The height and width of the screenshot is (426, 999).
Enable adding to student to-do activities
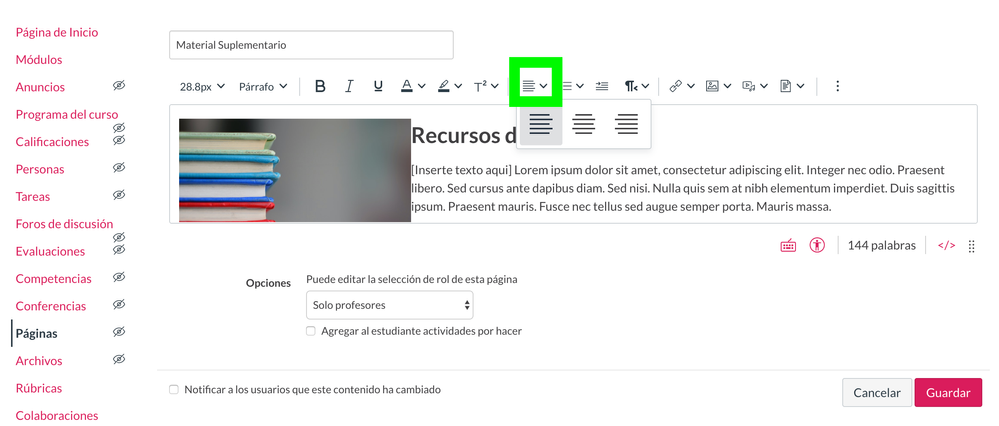(x=311, y=331)
